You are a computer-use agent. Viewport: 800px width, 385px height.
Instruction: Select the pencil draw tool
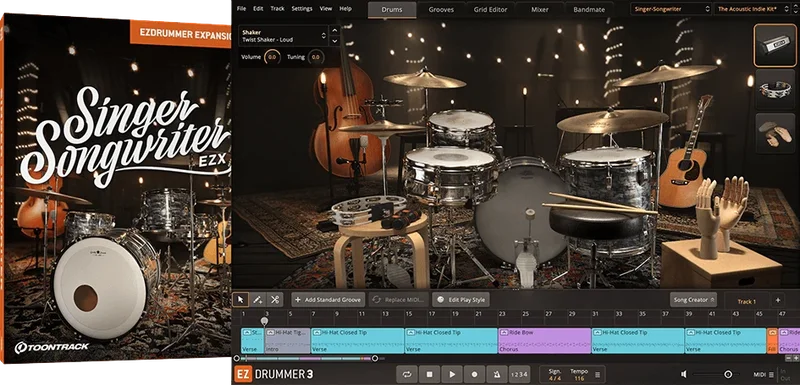[258, 300]
